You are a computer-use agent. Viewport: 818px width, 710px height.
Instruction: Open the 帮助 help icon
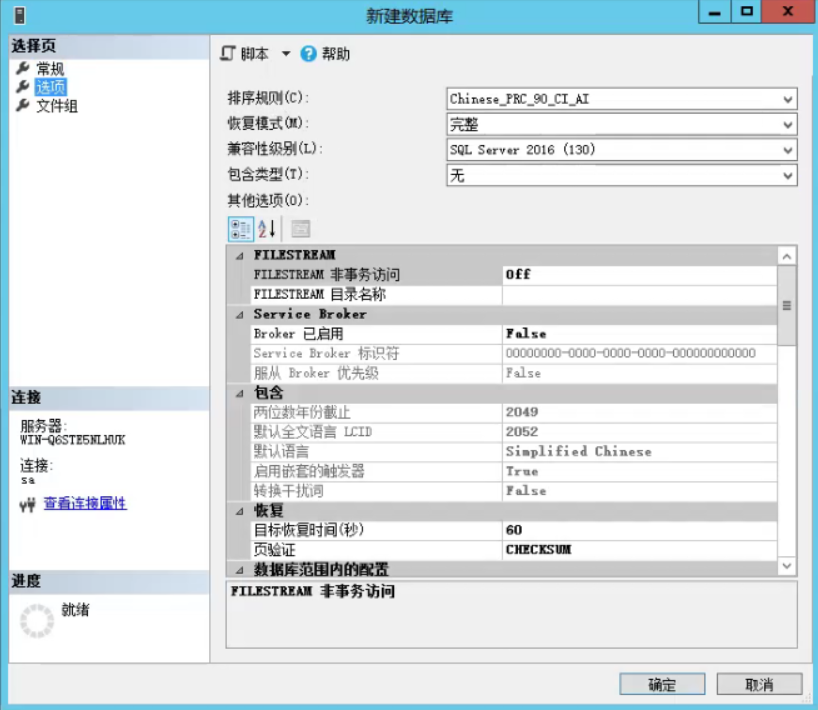pyautogui.click(x=308, y=53)
